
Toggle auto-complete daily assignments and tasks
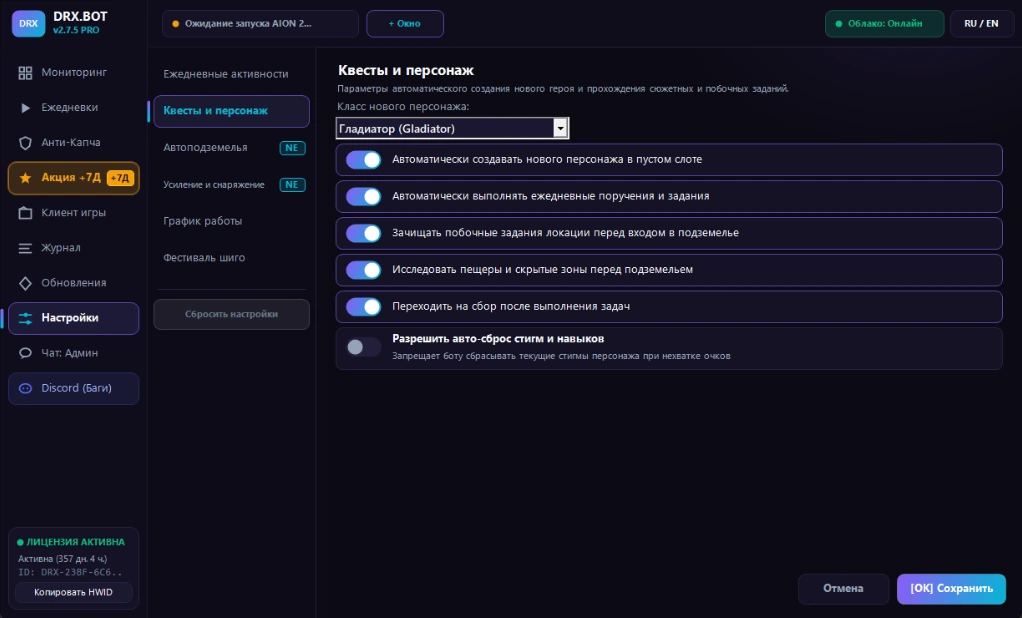(363, 196)
